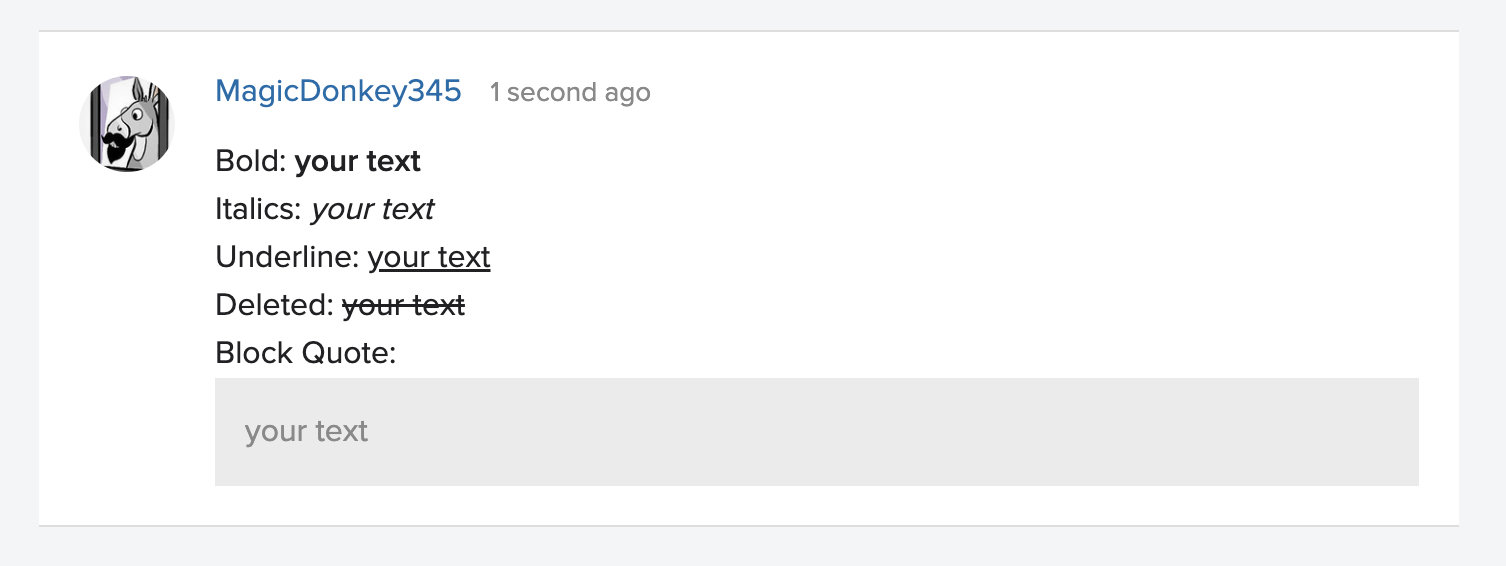The width and height of the screenshot is (1506, 566).
Task: Click the "Underline:" label in the comment
Action: click(x=287, y=257)
